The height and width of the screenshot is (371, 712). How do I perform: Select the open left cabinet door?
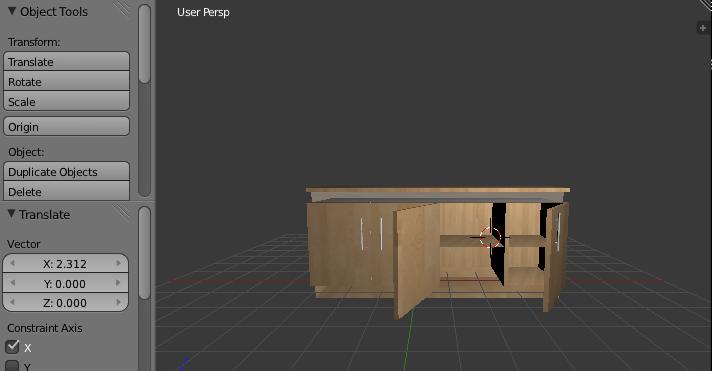pyautogui.click(x=416, y=260)
